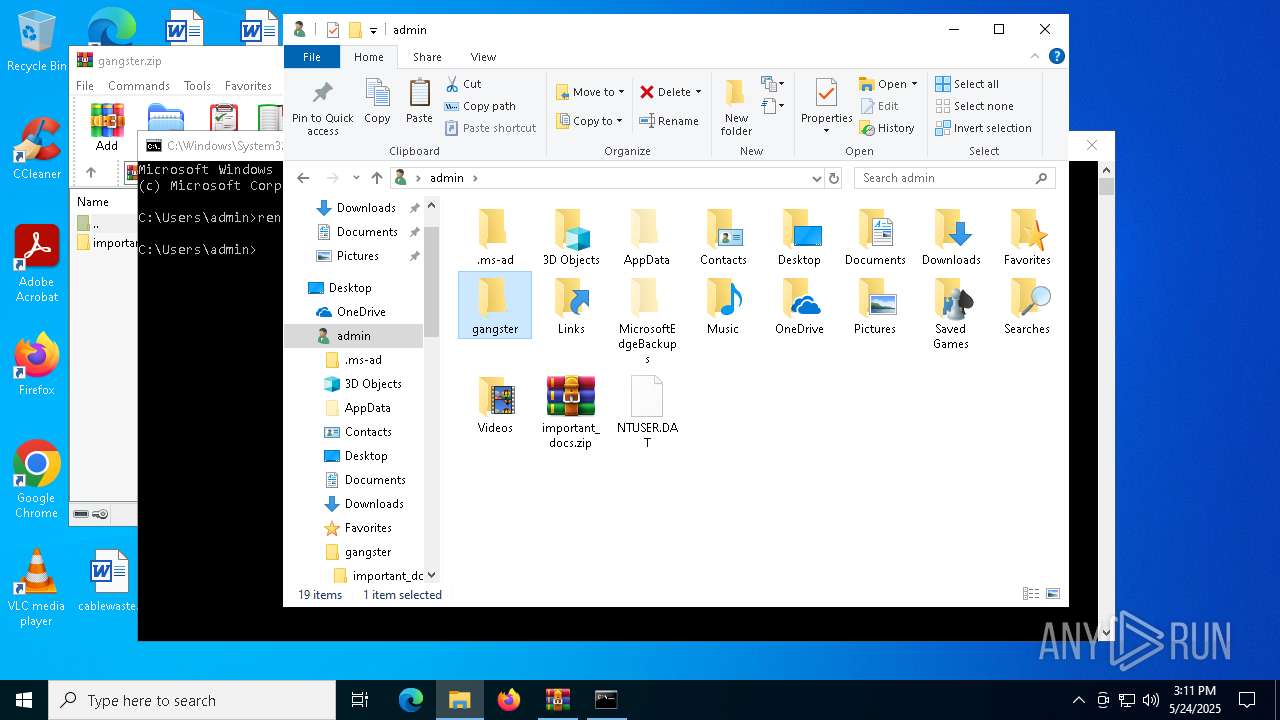Switch to the View tab
This screenshot has width=1280, height=720.
[483, 57]
